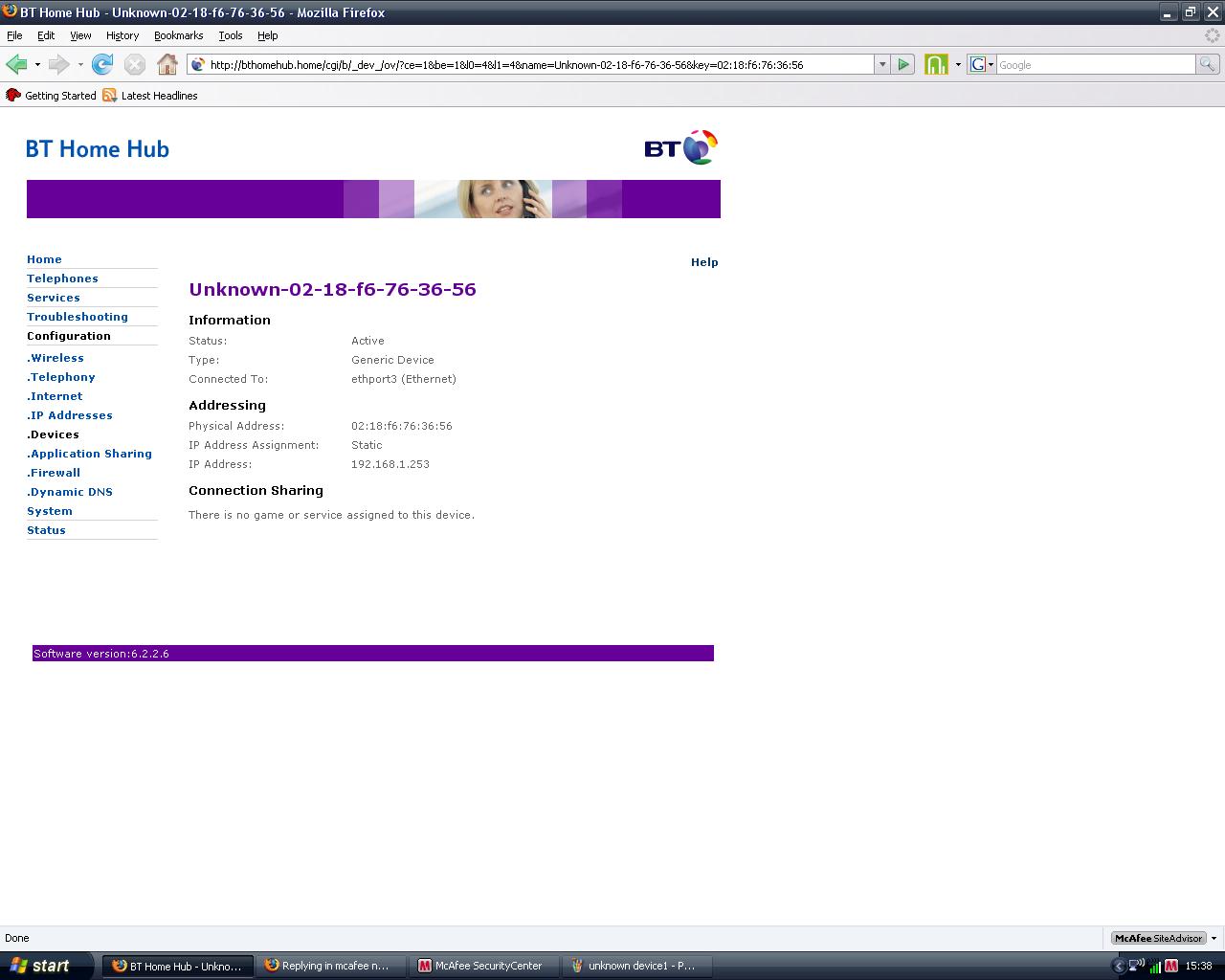Click the McAfee SiteAdvisor status button
1225x980 pixels.
(1158, 938)
